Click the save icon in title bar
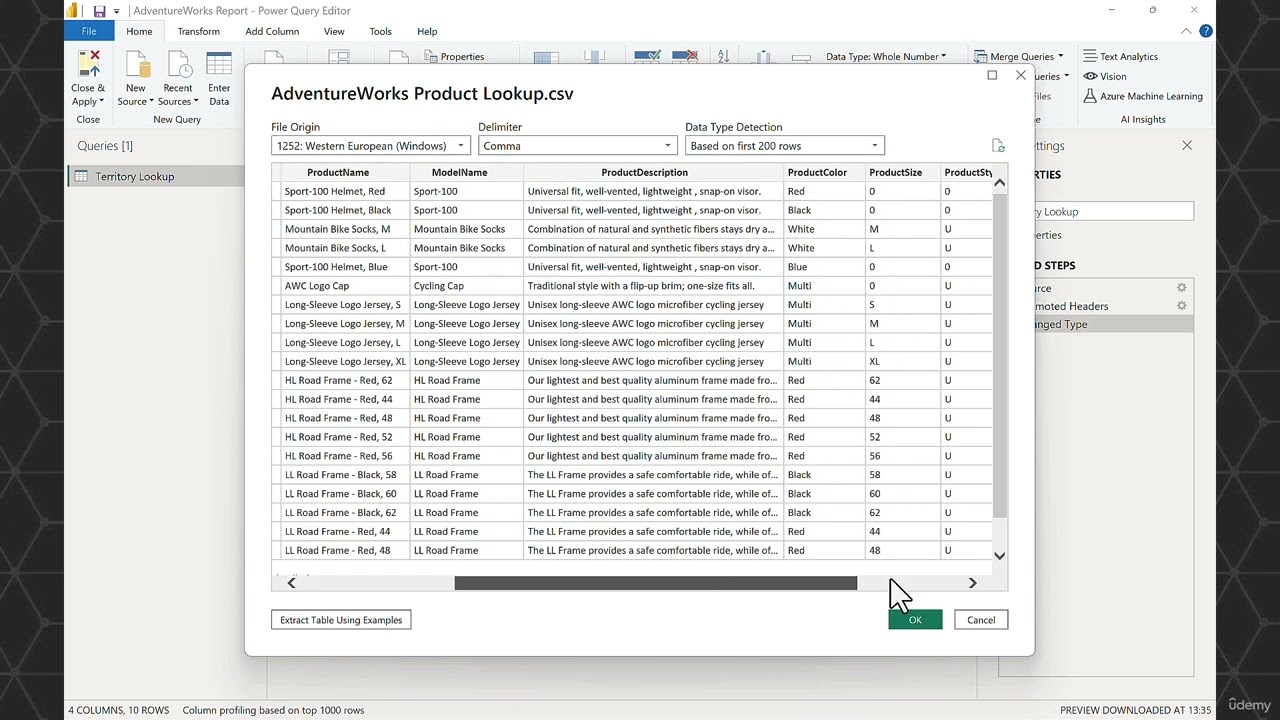Viewport: 1280px width, 720px height. 100,11
